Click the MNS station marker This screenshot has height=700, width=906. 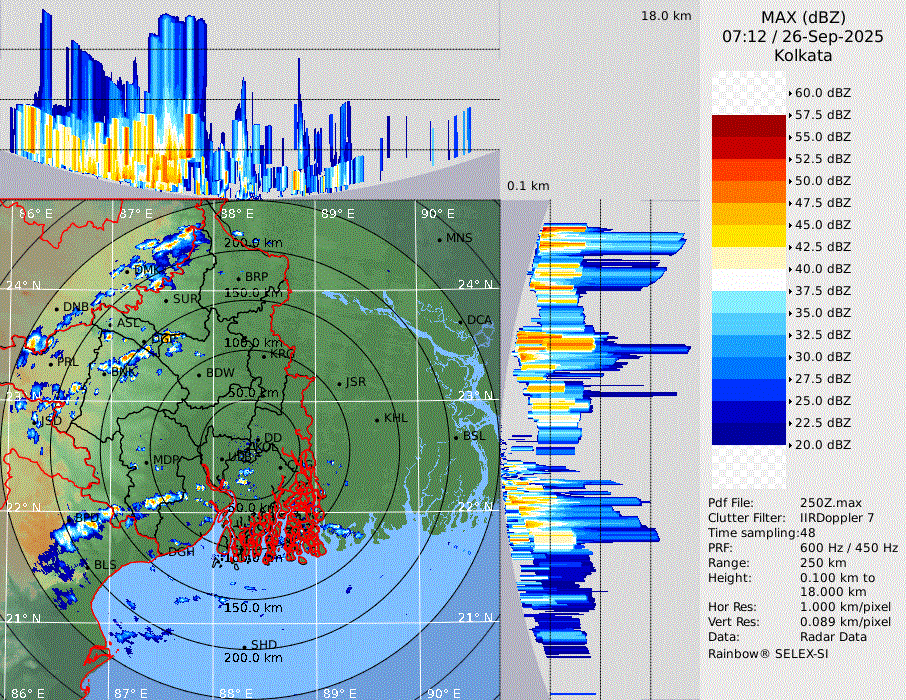coord(439,239)
